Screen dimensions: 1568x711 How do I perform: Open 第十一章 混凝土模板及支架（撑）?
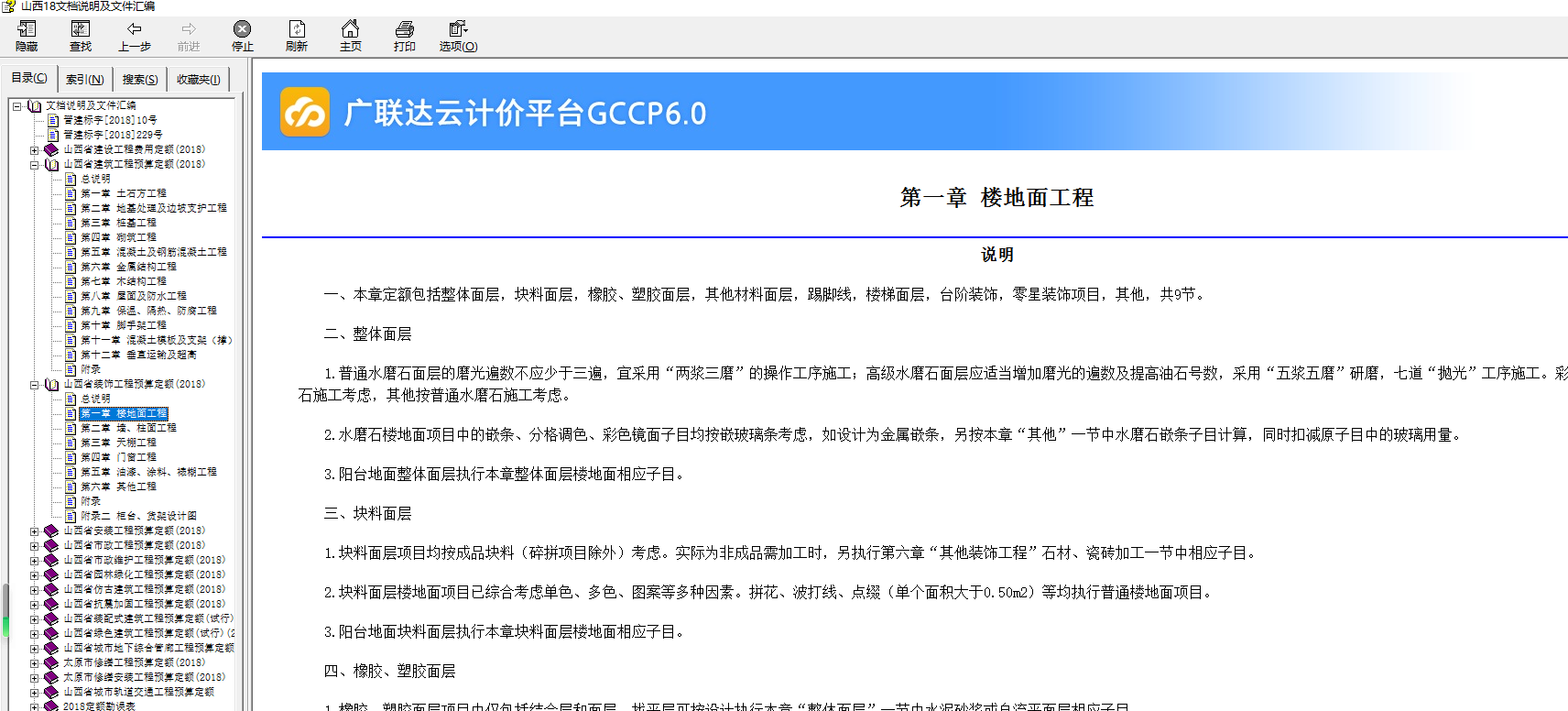click(156, 340)
